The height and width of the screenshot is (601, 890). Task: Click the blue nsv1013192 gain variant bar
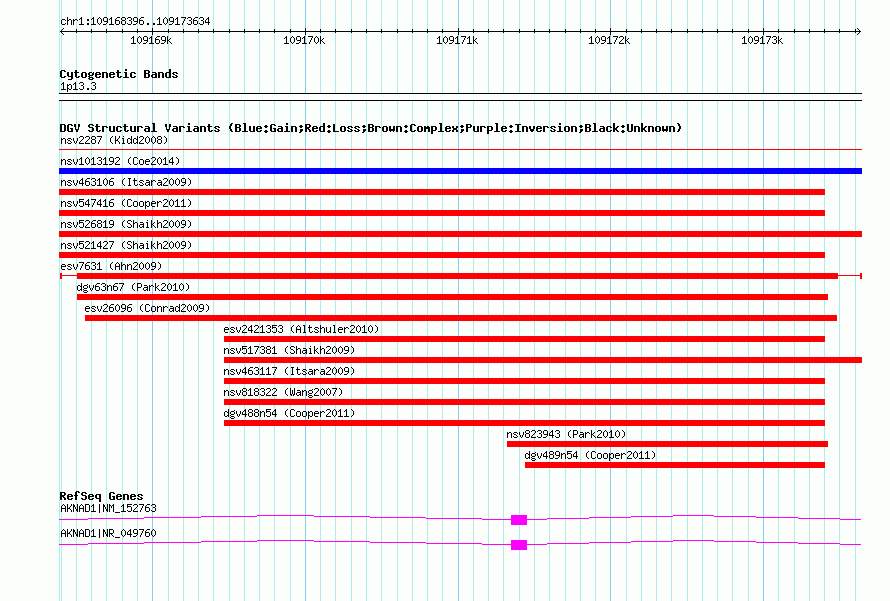point(460,171)
